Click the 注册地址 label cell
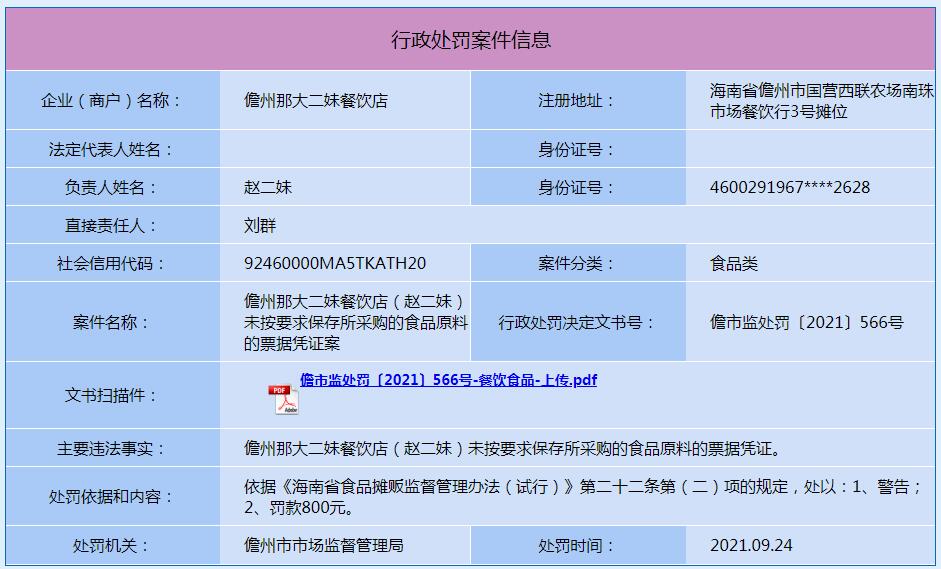Viewport: 941px width, 569px height. (x=577, y=101)
